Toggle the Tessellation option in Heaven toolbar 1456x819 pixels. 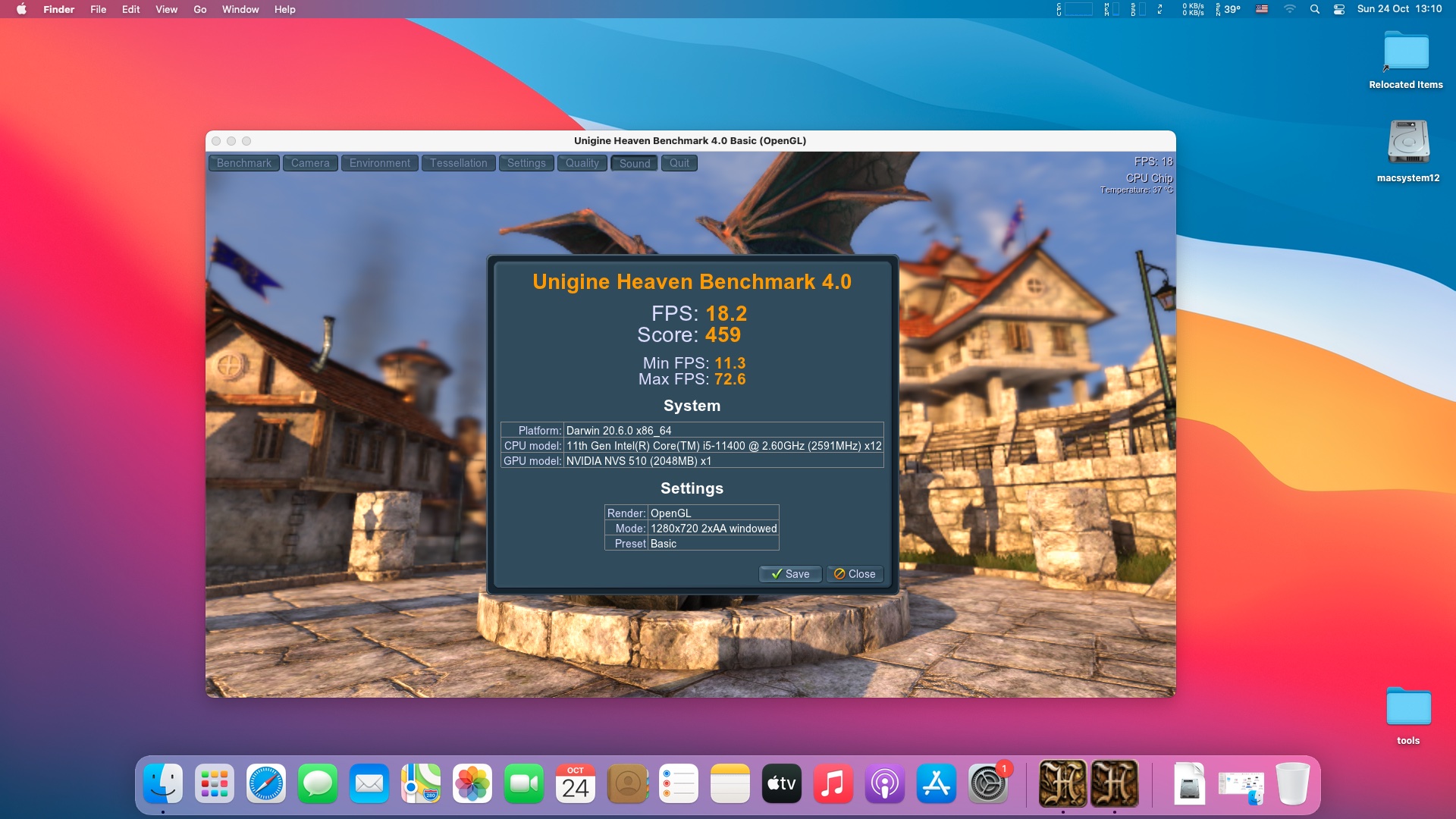click(458, 163)
